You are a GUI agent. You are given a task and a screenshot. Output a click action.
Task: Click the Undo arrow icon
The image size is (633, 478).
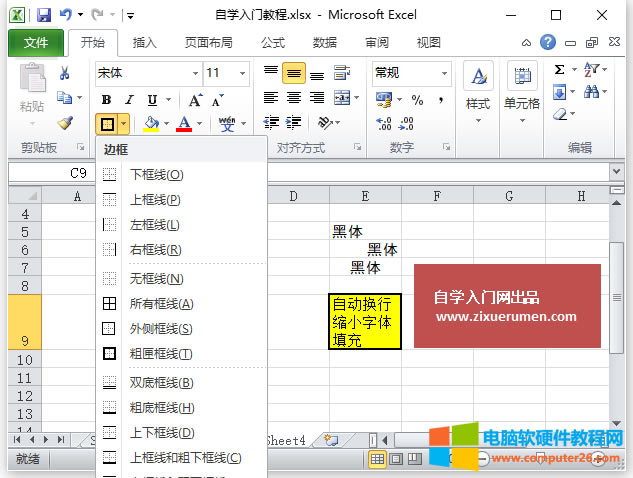(x=65, y=15)
